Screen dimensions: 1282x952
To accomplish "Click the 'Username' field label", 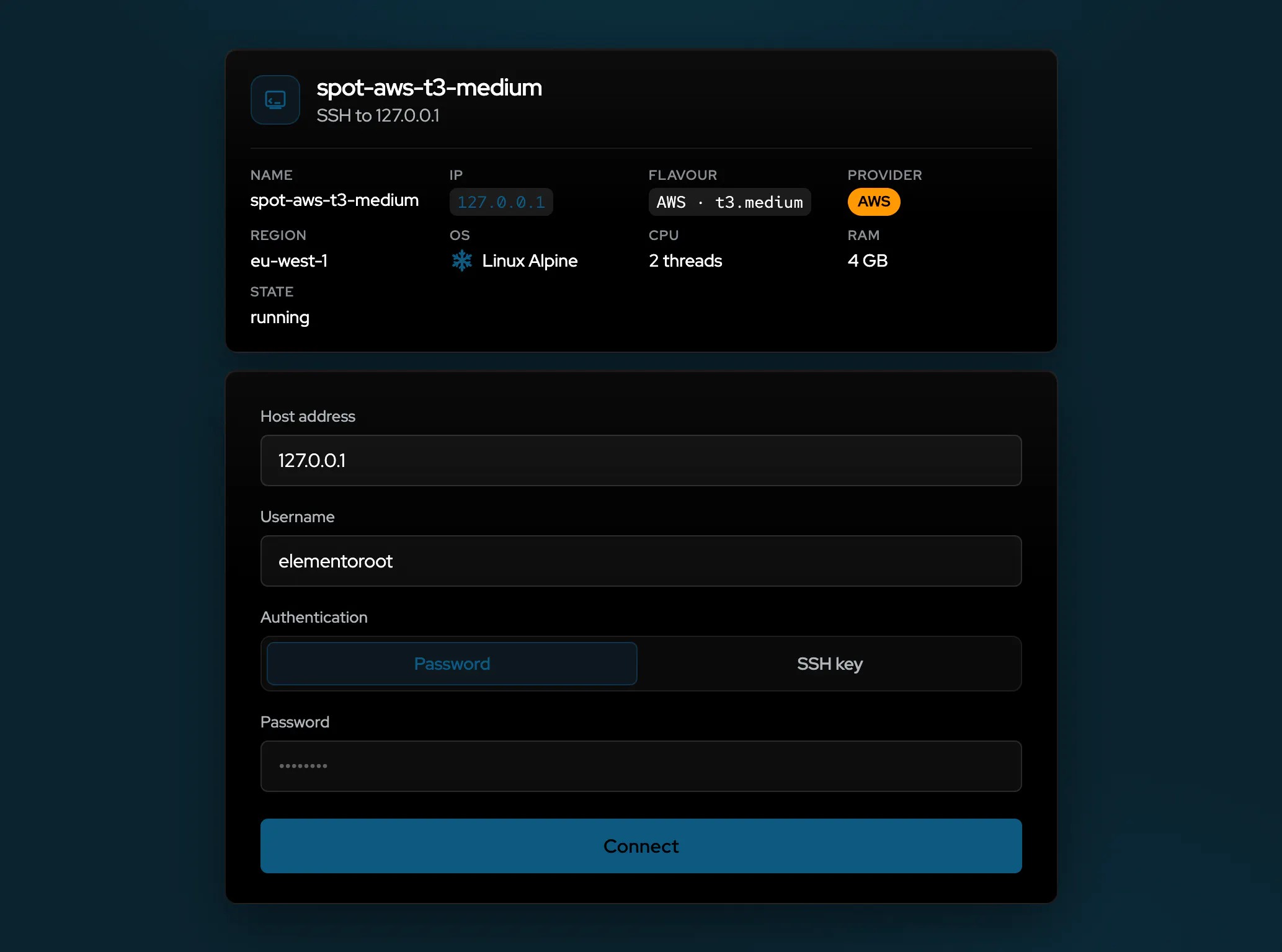I will [297, 517].
